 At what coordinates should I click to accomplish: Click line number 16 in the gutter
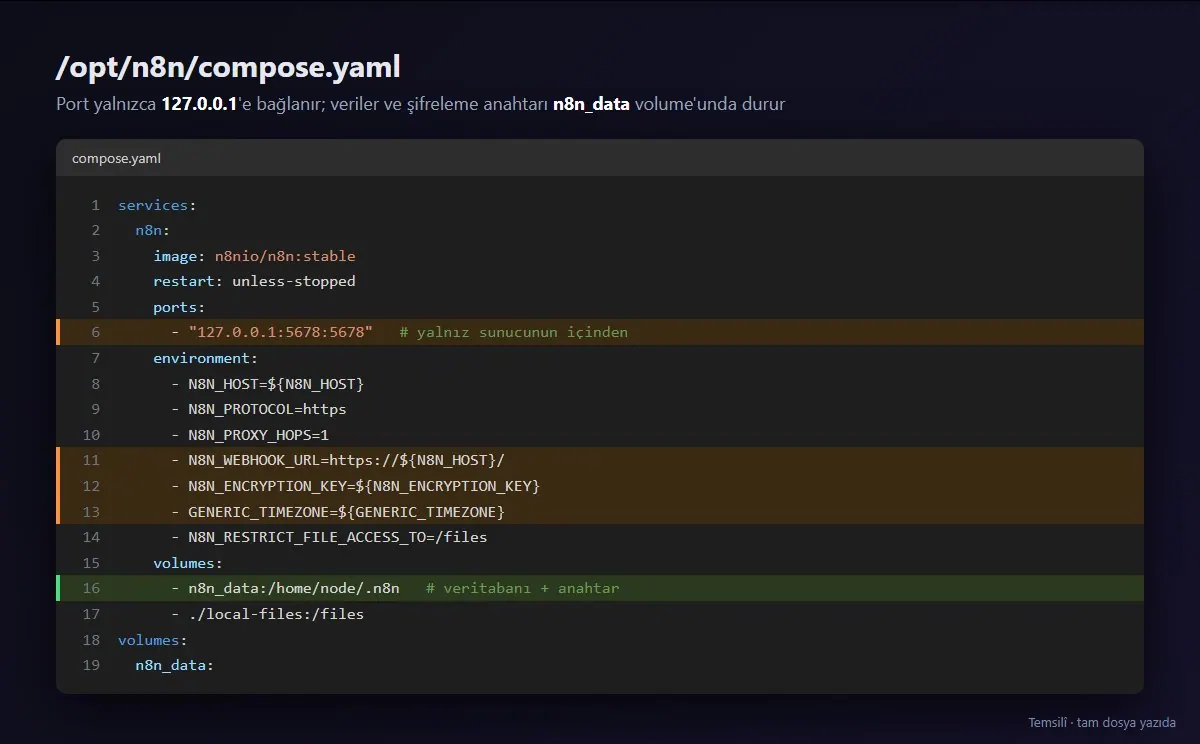(91, 588)
